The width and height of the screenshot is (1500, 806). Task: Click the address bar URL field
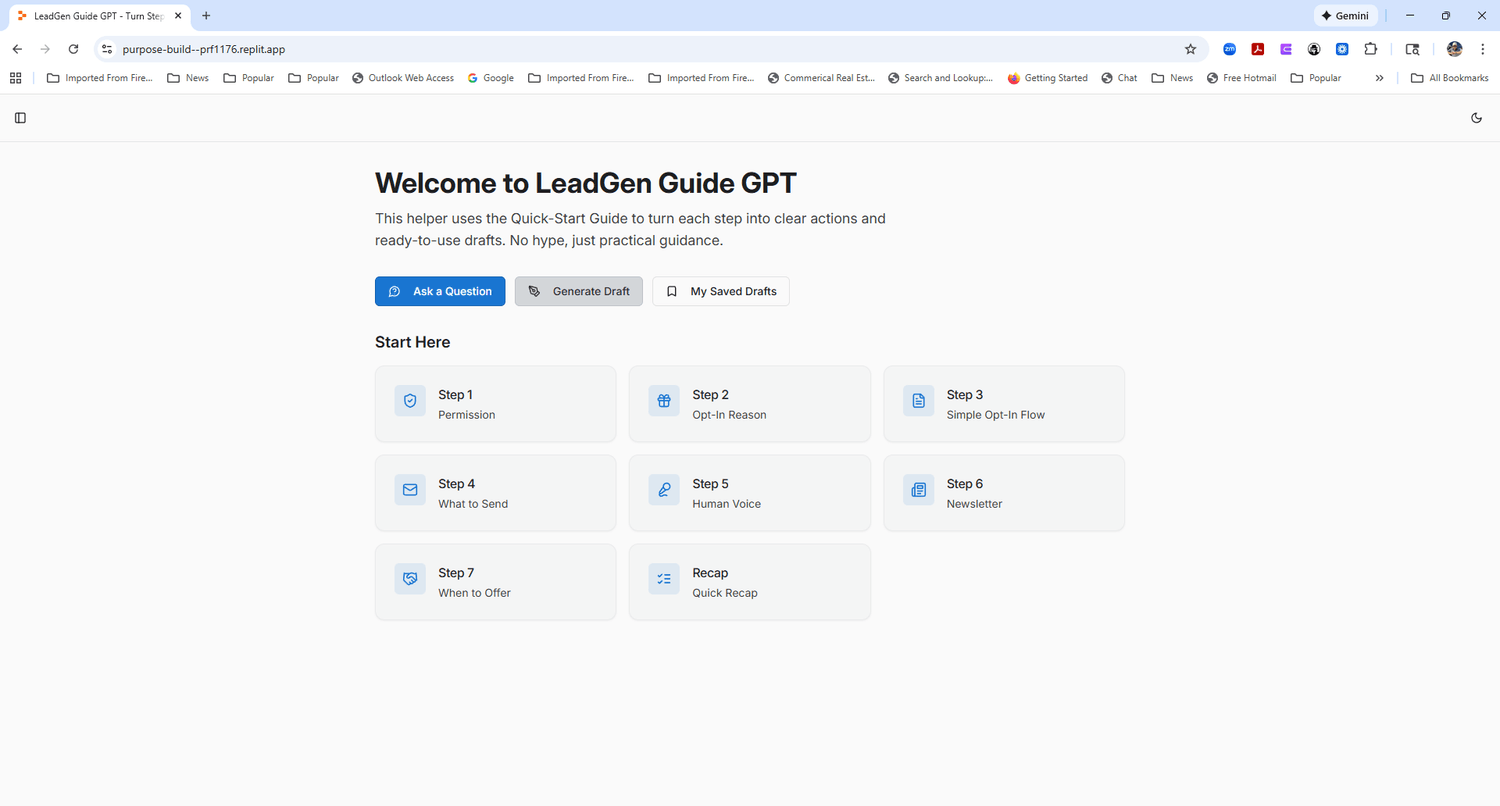(640, 49)
